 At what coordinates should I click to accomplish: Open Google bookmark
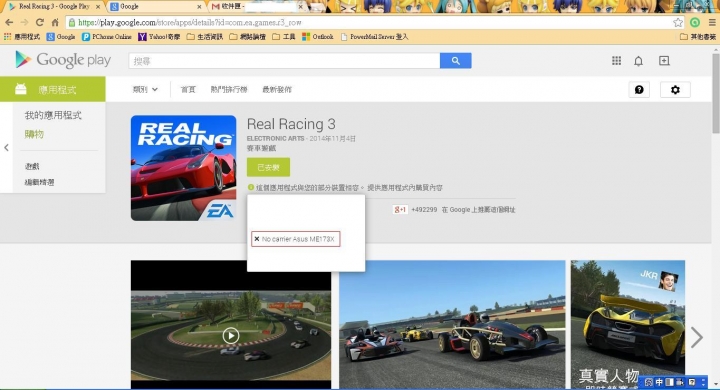[x=61, y=37]
